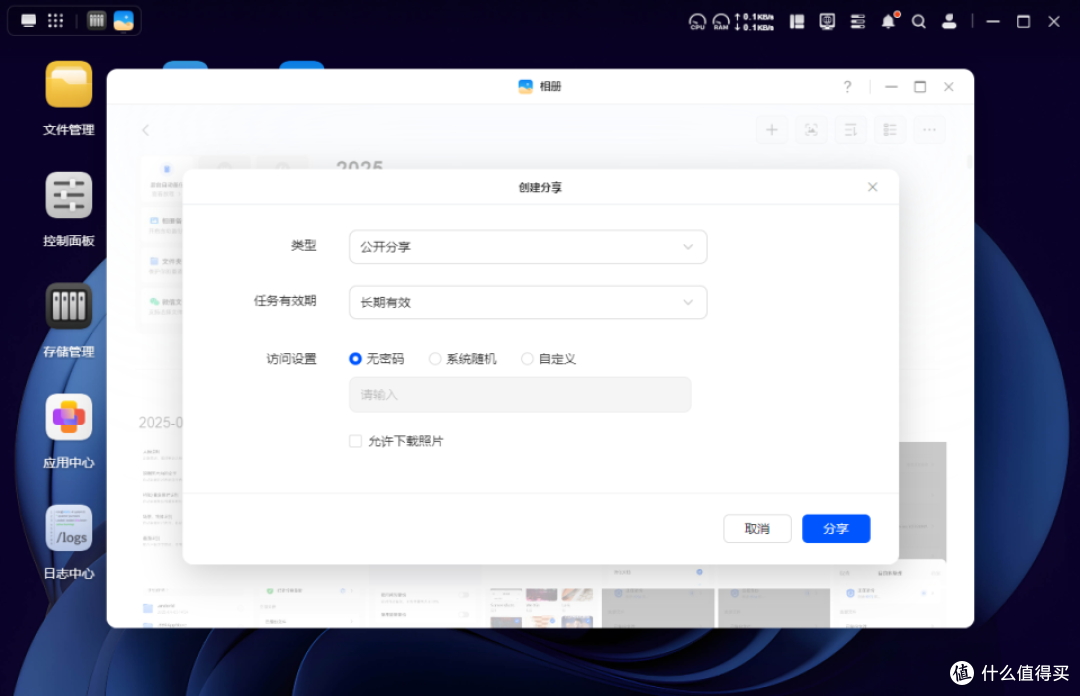The height and width of the screenshot is (696, 1080).
Task: Open the 文件管理 desktop icon
Action: (68, 85)
